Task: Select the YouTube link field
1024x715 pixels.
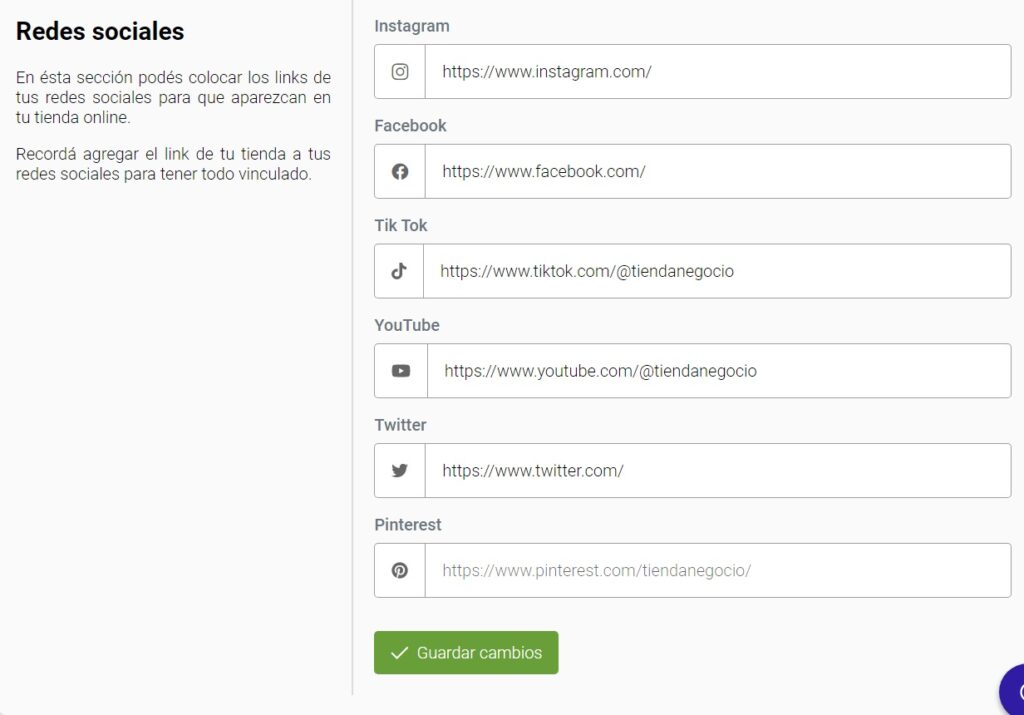Action: [719, 371]
